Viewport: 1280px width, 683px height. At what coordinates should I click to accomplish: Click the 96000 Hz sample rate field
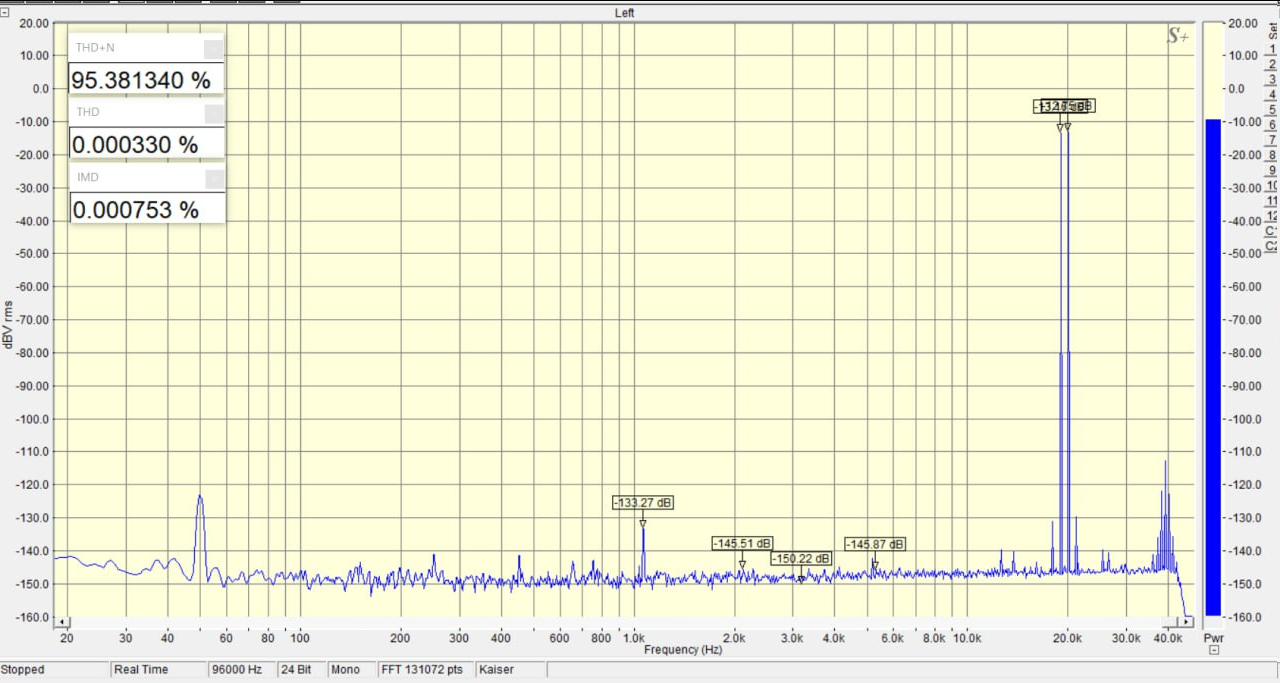(x=240, y=670)
